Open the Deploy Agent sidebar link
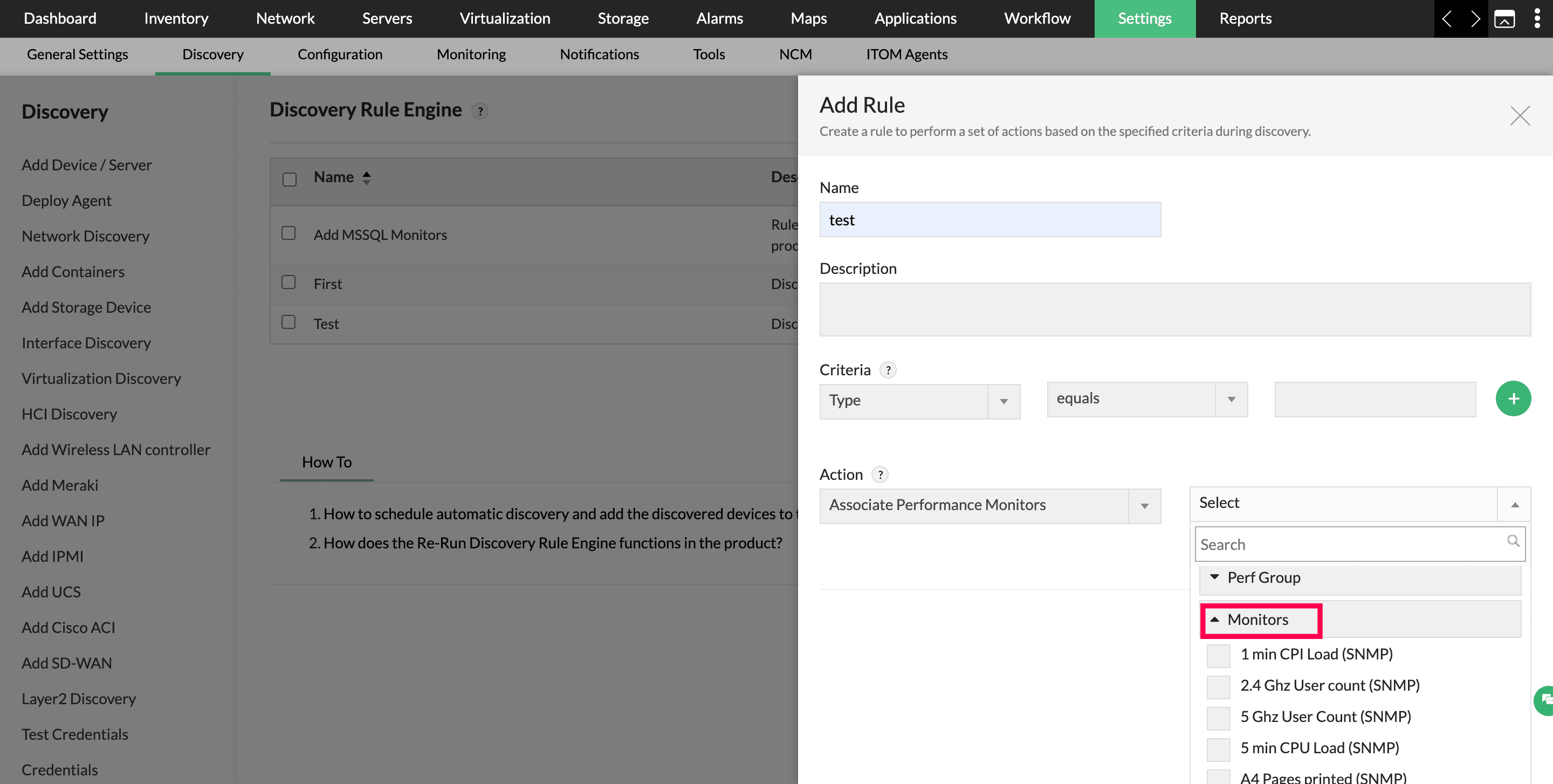The width and height of the screenshot is (1553, 784). (x=66, y=201)
